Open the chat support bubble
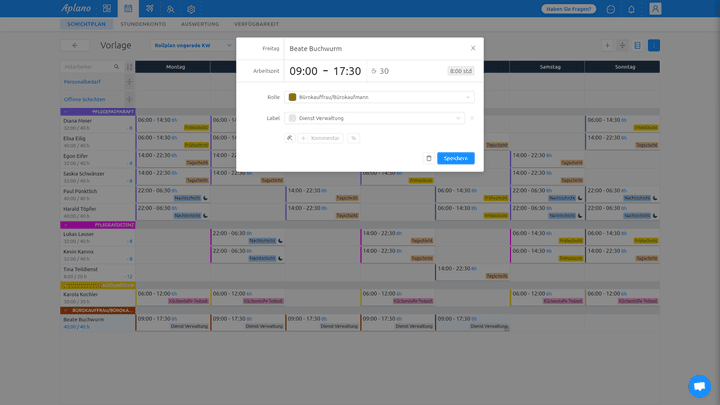 point(699,385)
